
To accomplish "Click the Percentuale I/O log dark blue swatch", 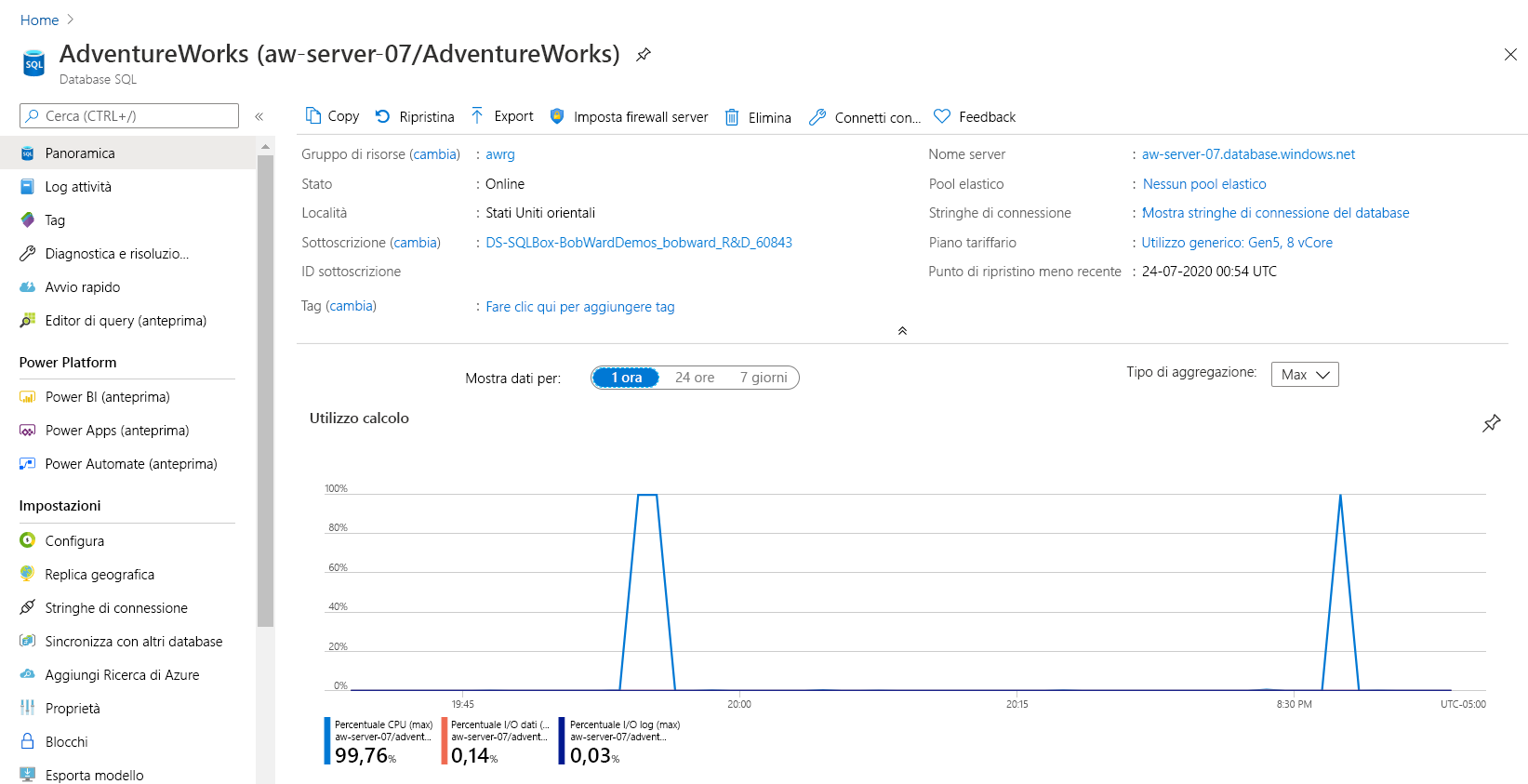I will coord(562,740).
